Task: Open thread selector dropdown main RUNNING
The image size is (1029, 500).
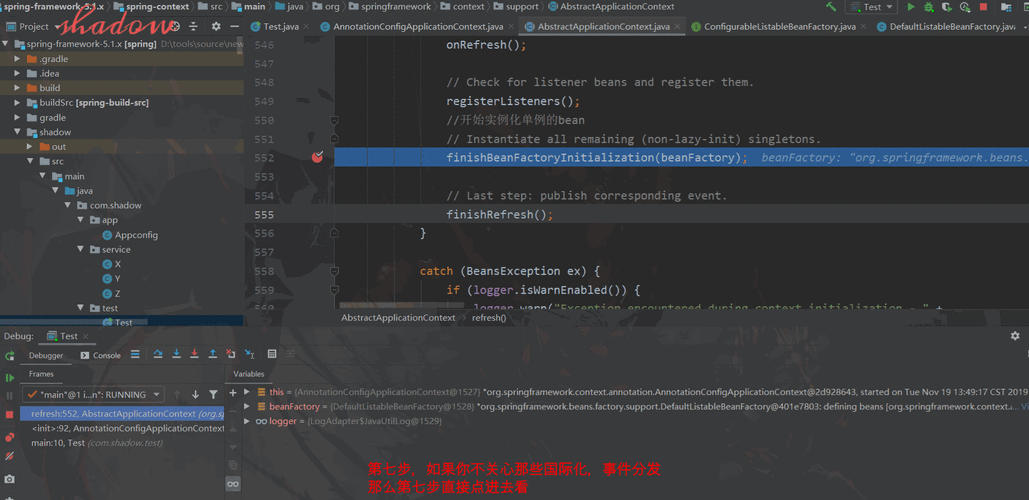Action: [x=93, y=394]
